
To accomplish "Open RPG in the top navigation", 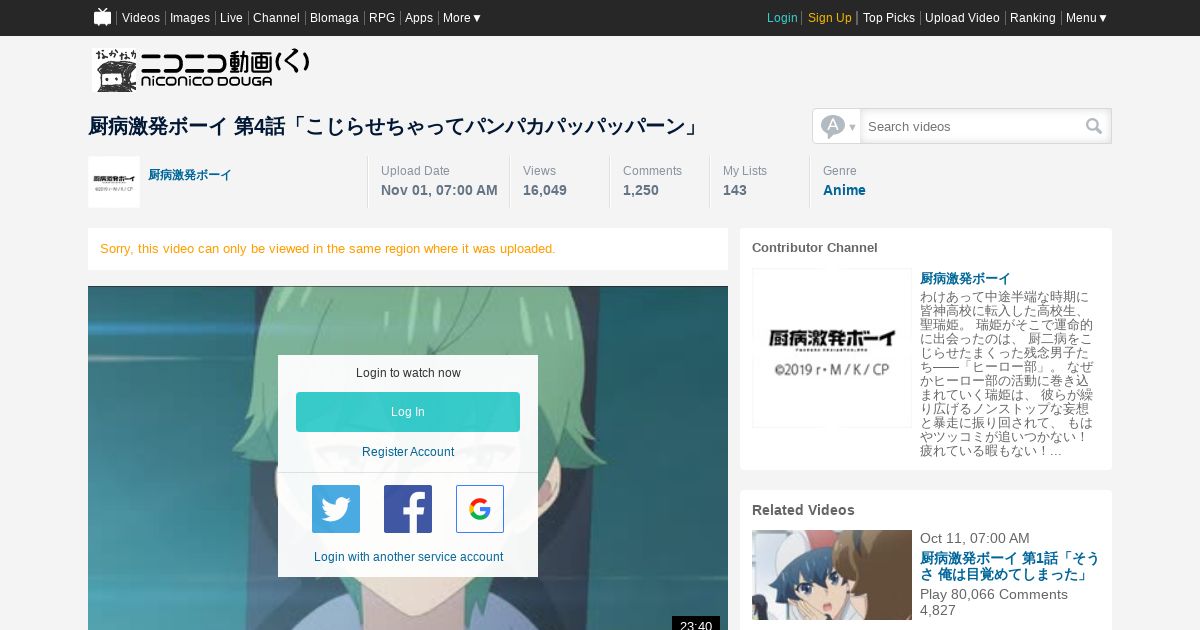I will click(x=382, y=18).
